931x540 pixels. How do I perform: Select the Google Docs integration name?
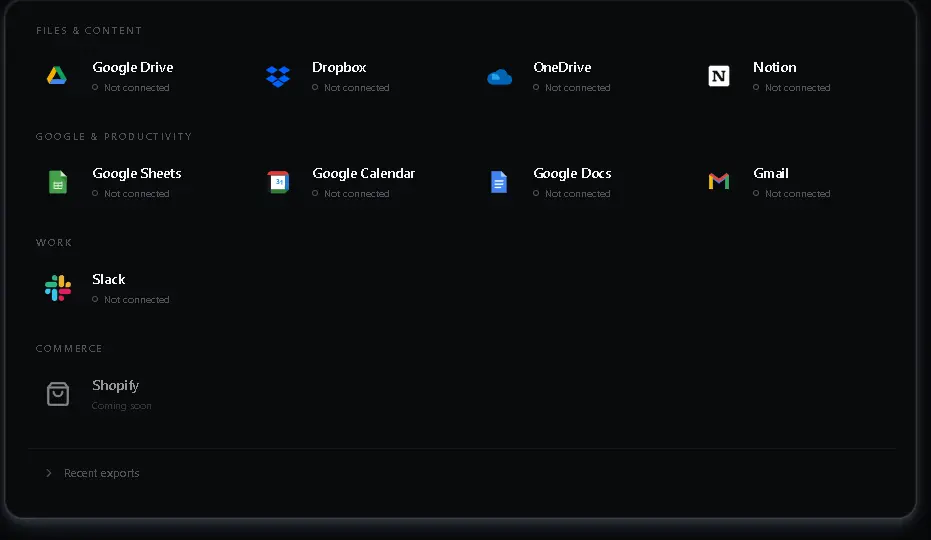[x=572, y=173]
